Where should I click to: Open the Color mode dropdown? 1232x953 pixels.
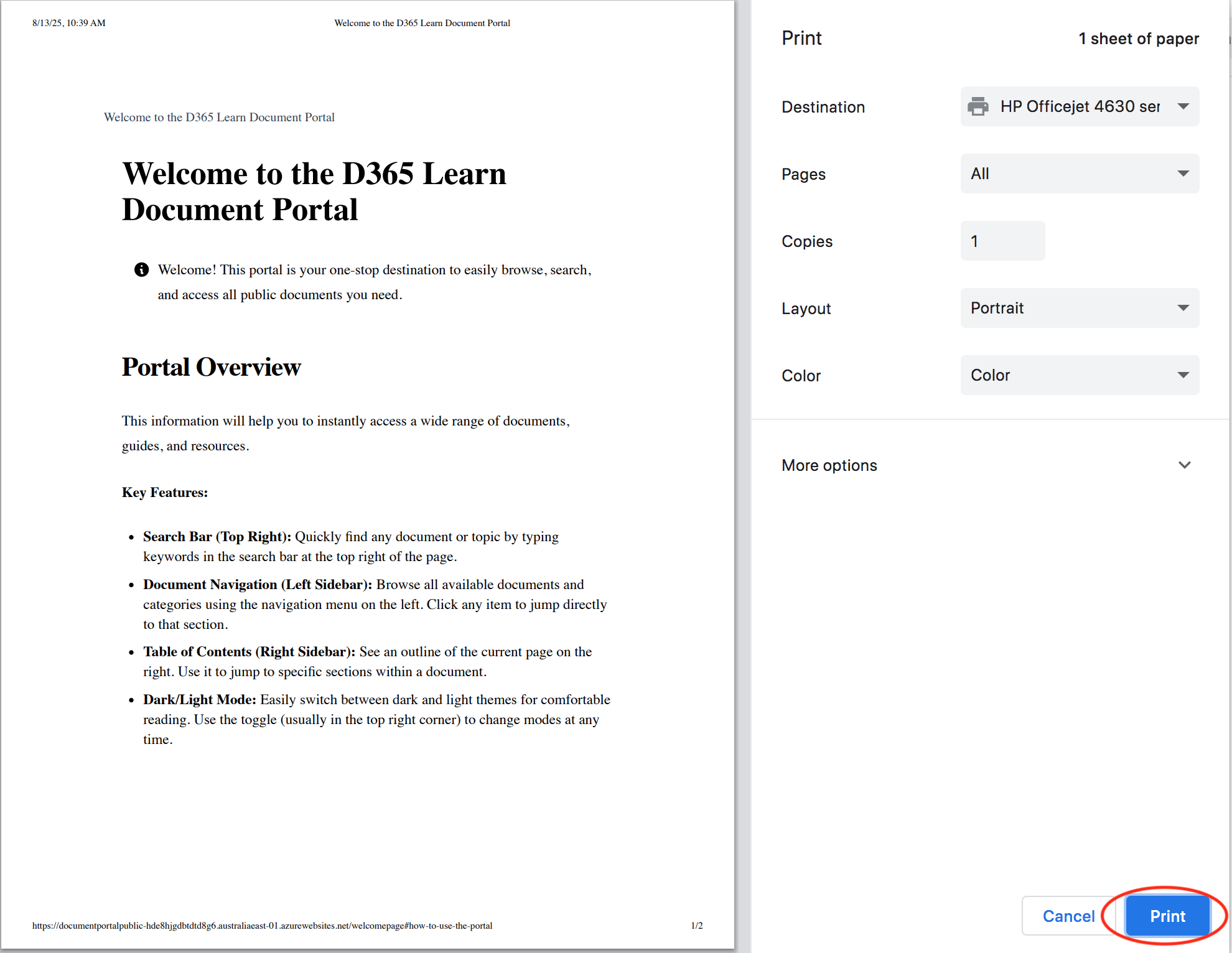pos(1080,375)
